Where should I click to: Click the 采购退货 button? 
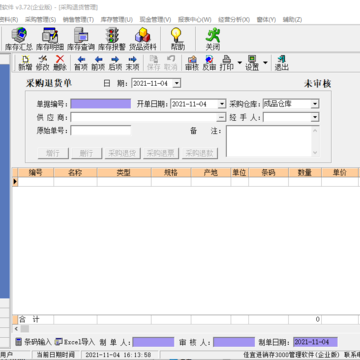[x=123, y=153]
